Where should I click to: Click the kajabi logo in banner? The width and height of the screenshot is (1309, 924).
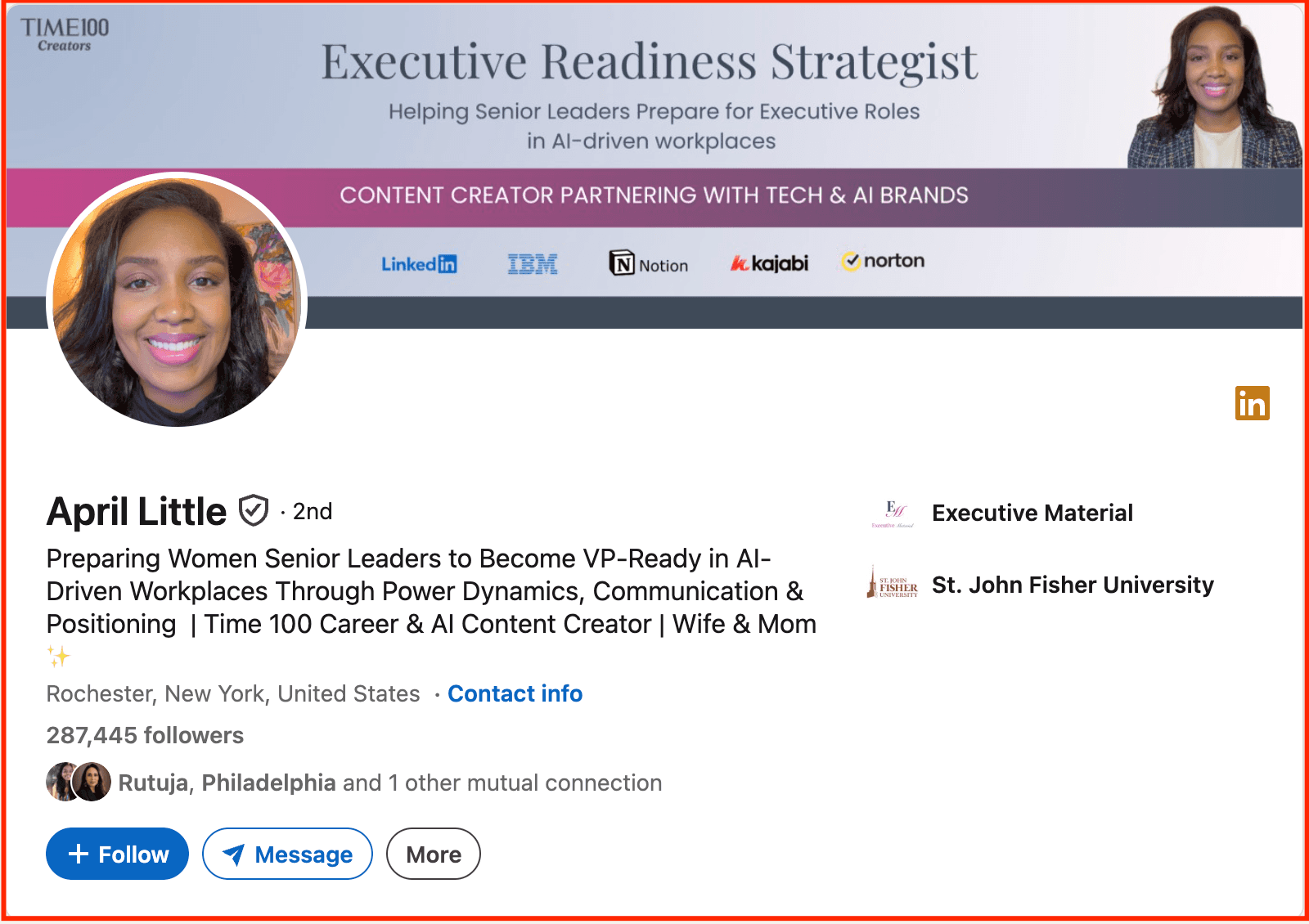[x=769, y=263]
